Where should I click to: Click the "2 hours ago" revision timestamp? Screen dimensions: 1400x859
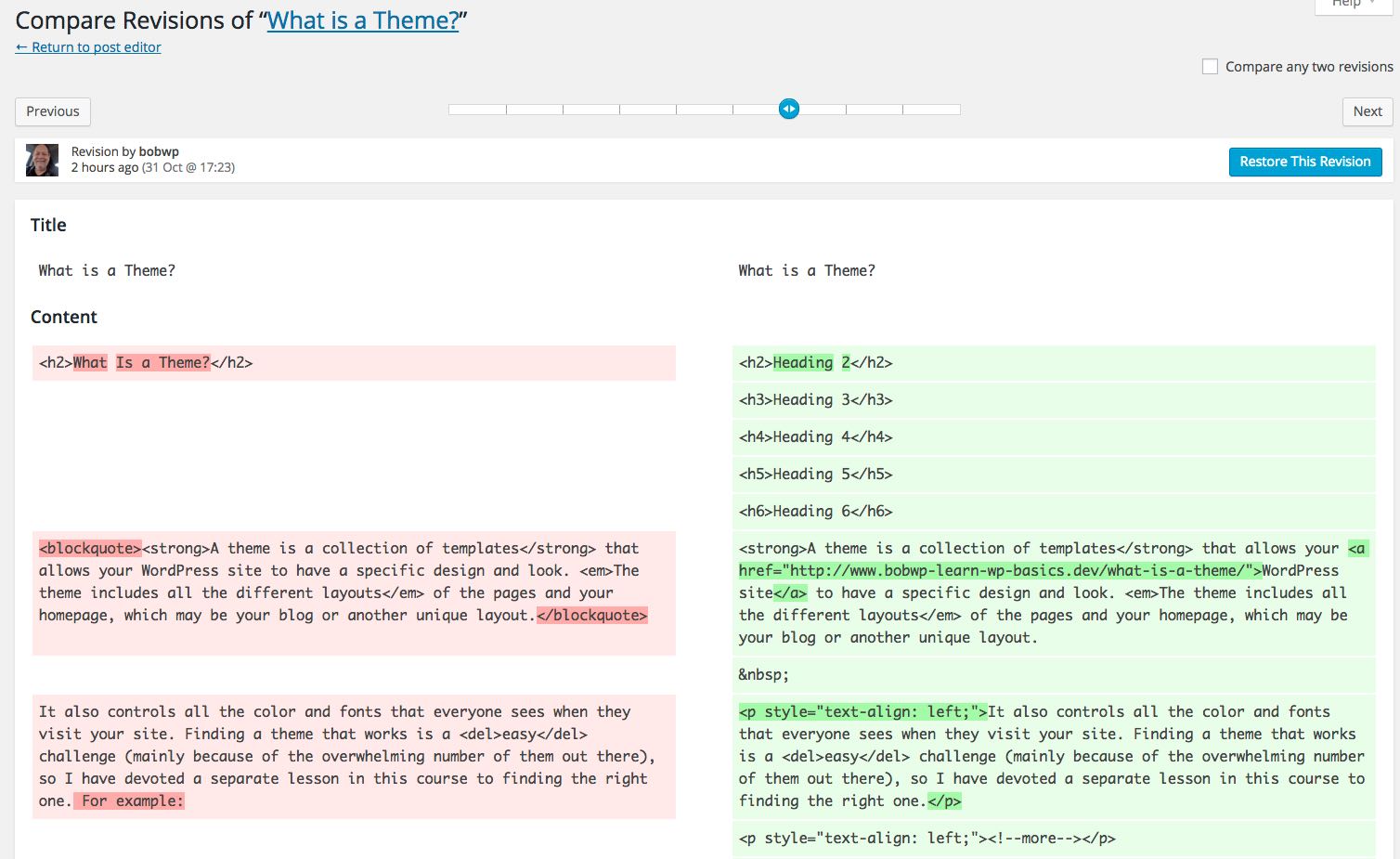tap(105, 168)
